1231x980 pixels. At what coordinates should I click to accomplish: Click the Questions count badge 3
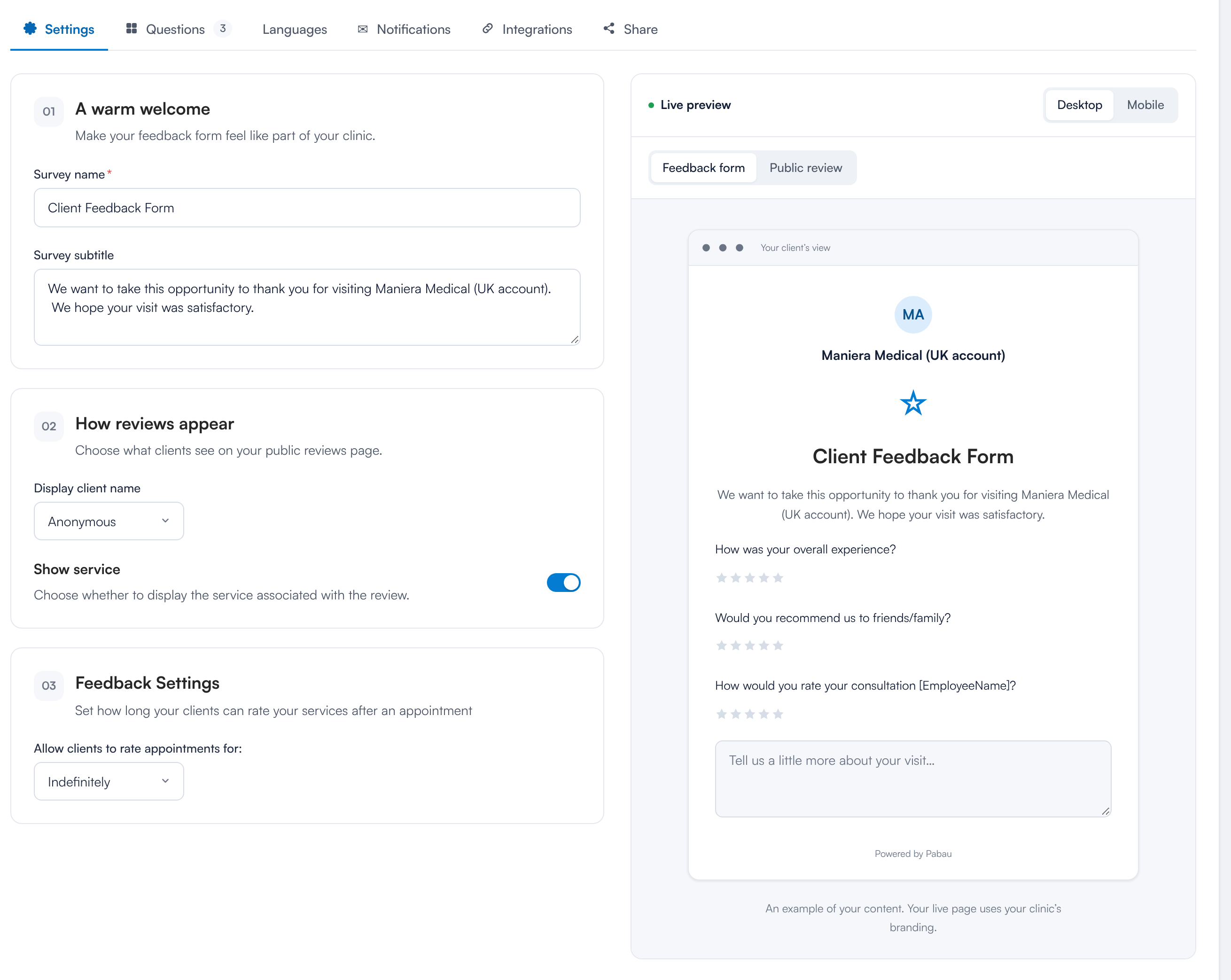point(223,29)
